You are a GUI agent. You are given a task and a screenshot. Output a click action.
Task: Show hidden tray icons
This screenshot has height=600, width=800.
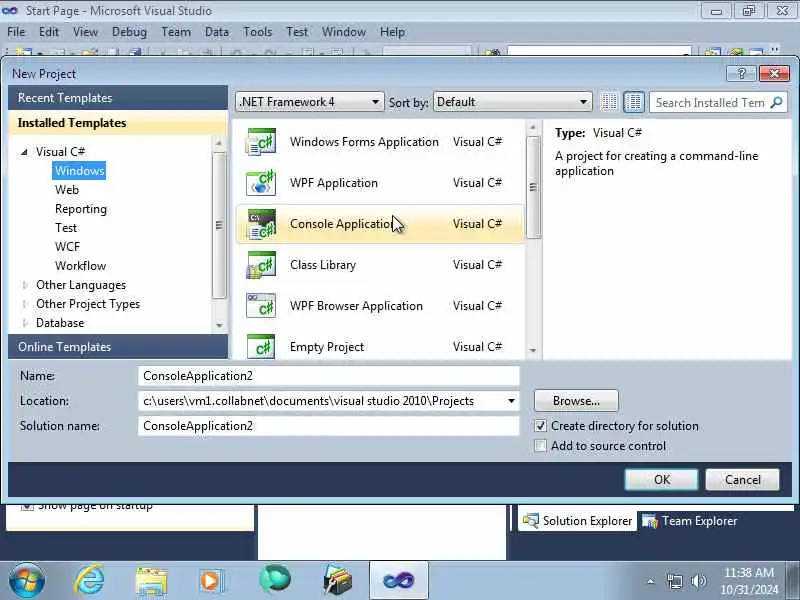pos(651,581)
